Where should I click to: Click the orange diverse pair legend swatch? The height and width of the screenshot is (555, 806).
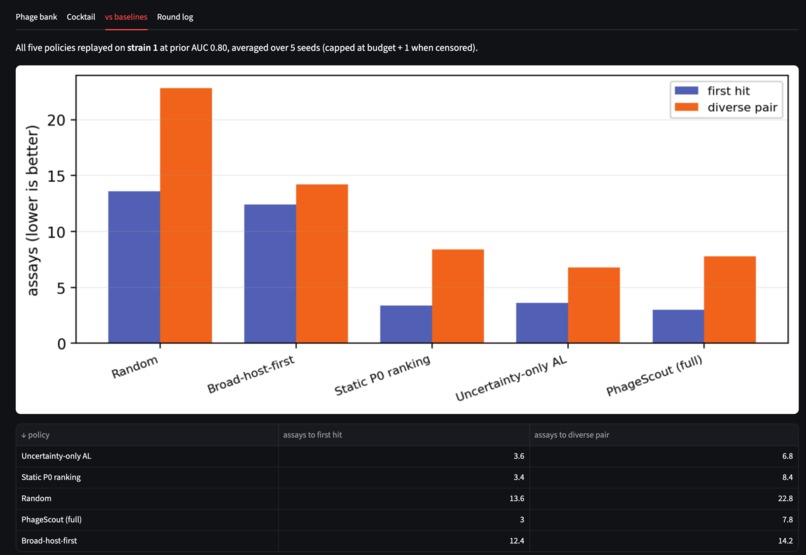[686, 107]
